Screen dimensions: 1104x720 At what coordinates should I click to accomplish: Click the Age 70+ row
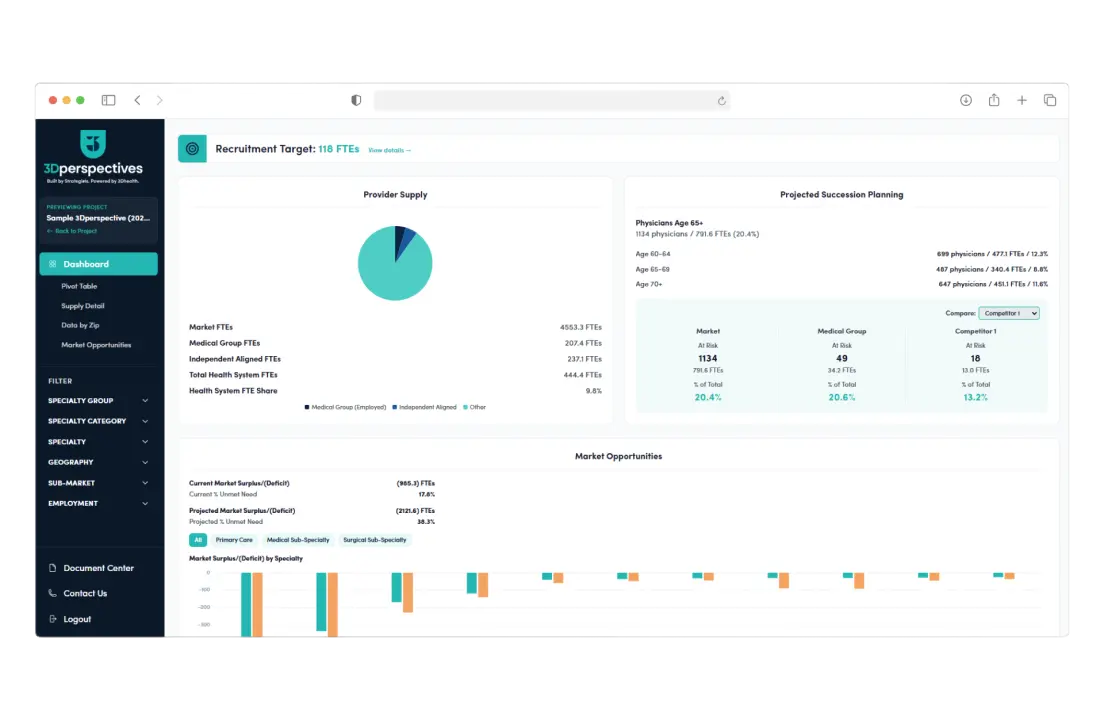tap(841, 284)
